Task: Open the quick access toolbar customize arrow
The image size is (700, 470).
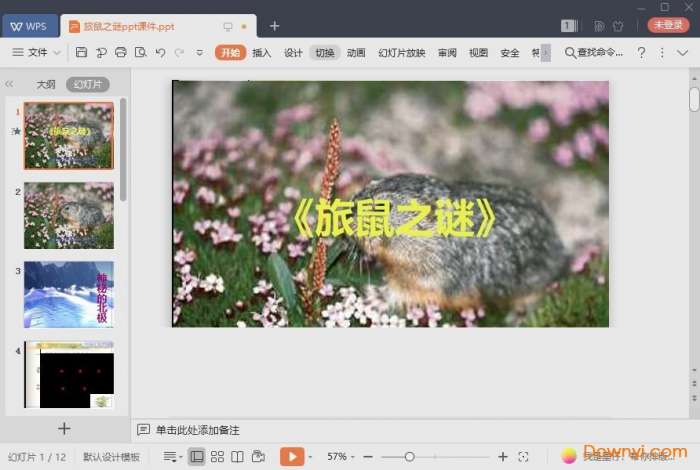Action: pos(200,53)
